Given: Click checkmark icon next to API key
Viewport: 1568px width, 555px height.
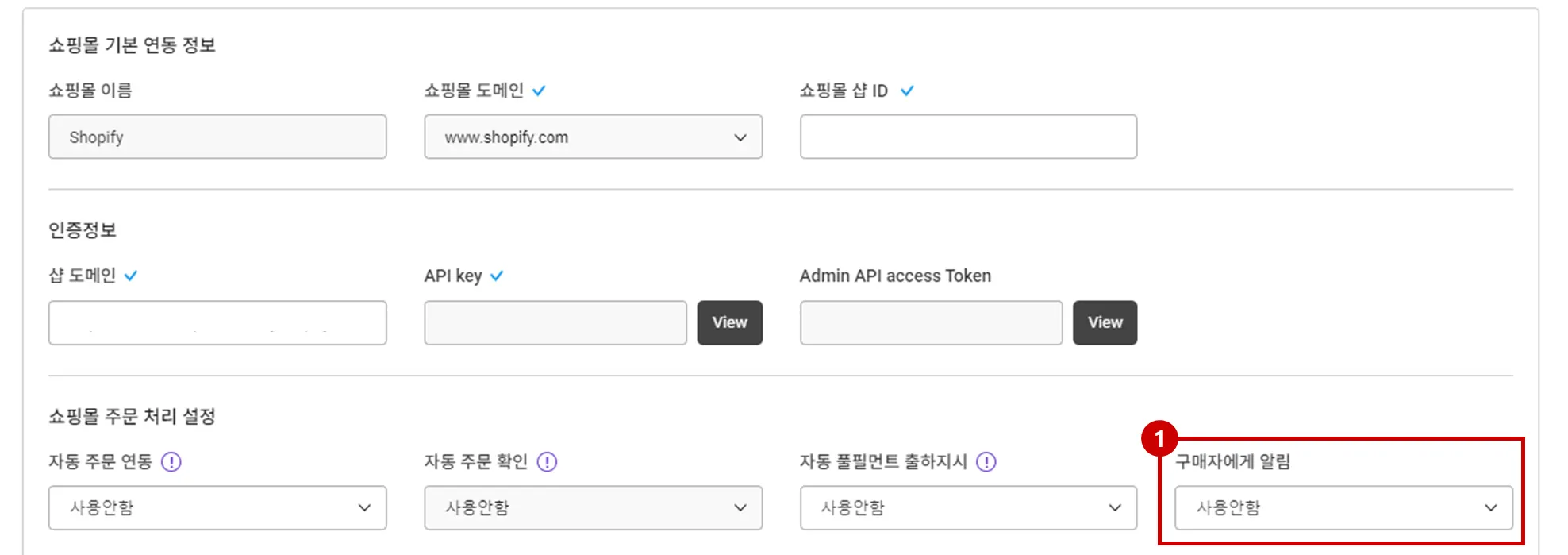Looking at the screenshot, I should 497,276.
